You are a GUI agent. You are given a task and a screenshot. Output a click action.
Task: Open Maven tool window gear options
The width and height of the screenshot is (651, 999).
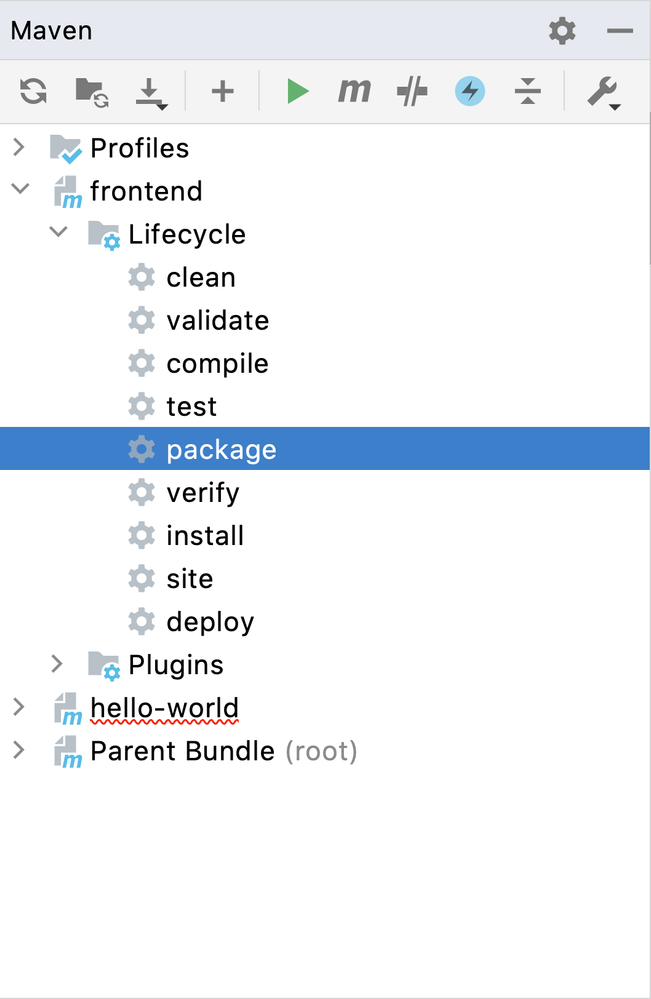(x=562, y=31)
